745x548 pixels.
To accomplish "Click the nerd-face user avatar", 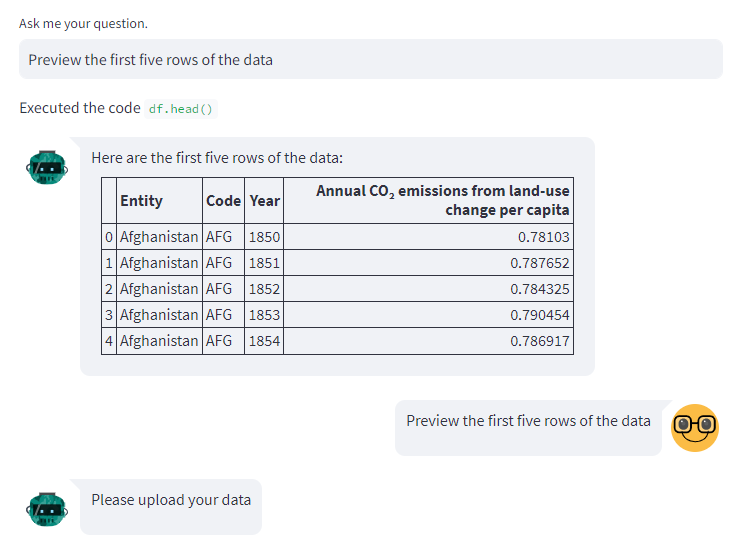I will [x=695, y=427].
